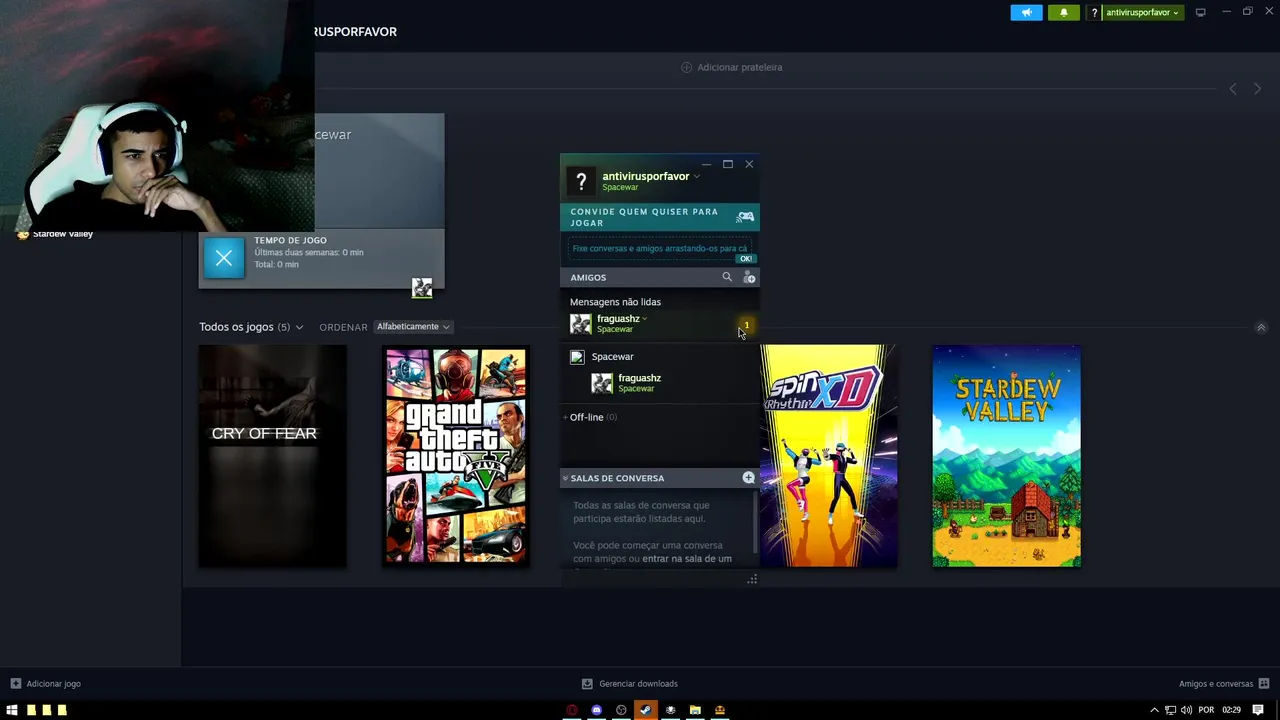Open the Grand Theft Auto V cover

[x=456, y=456]
